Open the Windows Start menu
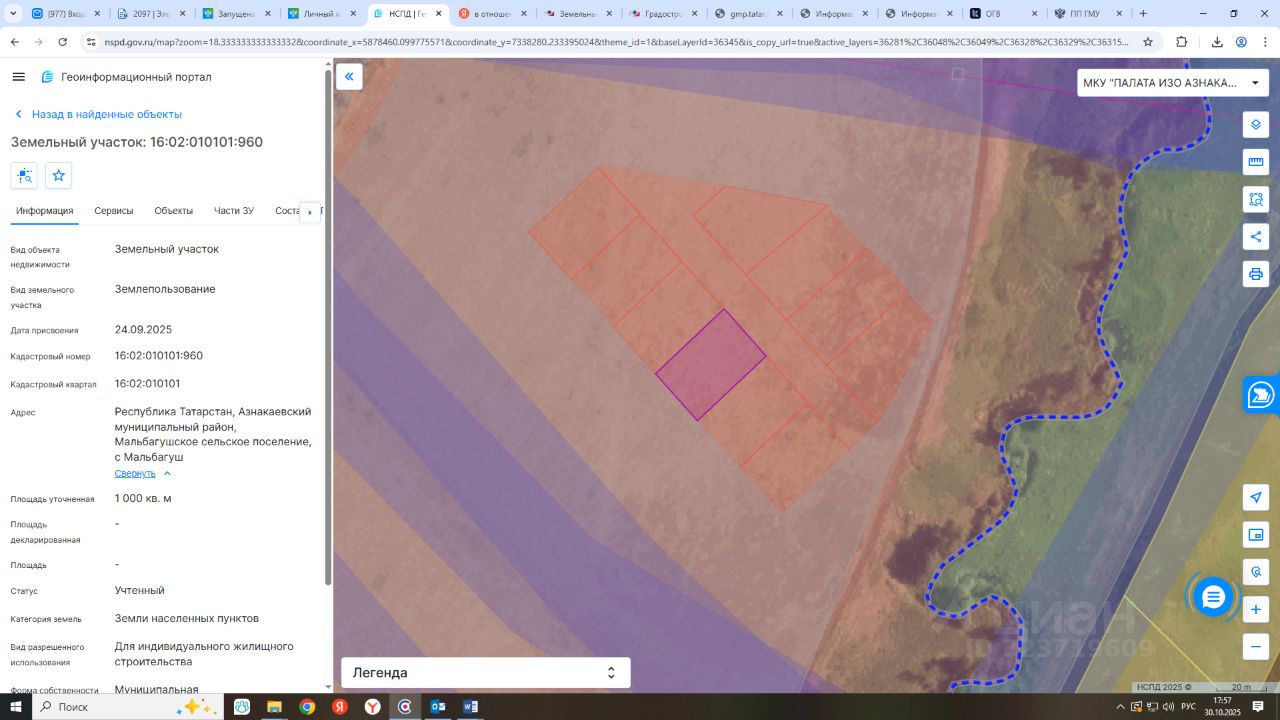The width and height of the screenshot is (1280, 720). tap(16, 707)
